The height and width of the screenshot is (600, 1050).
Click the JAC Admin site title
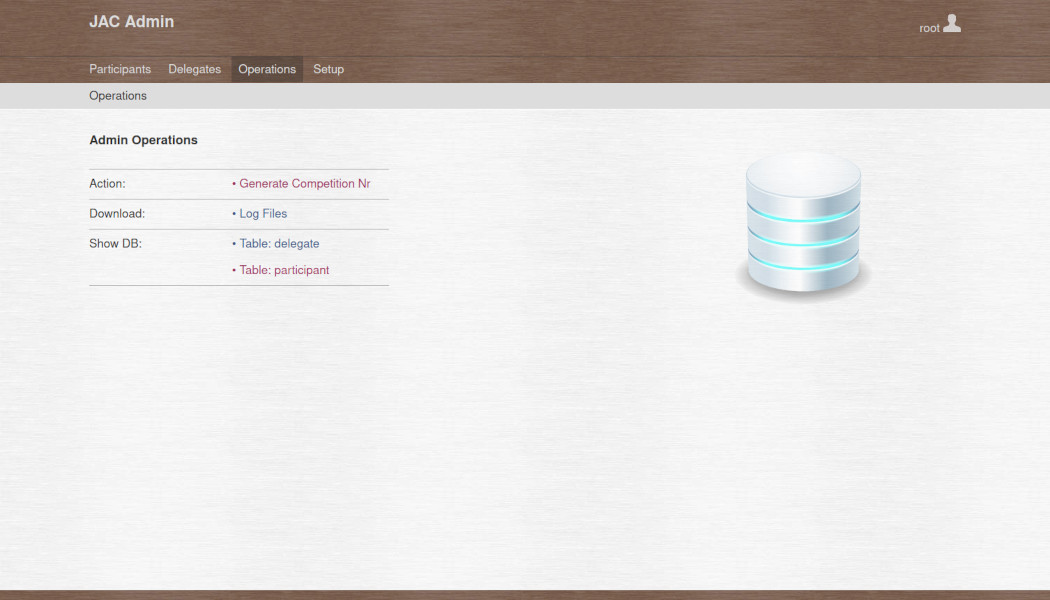pyautogui.click(x=131, y=21)
